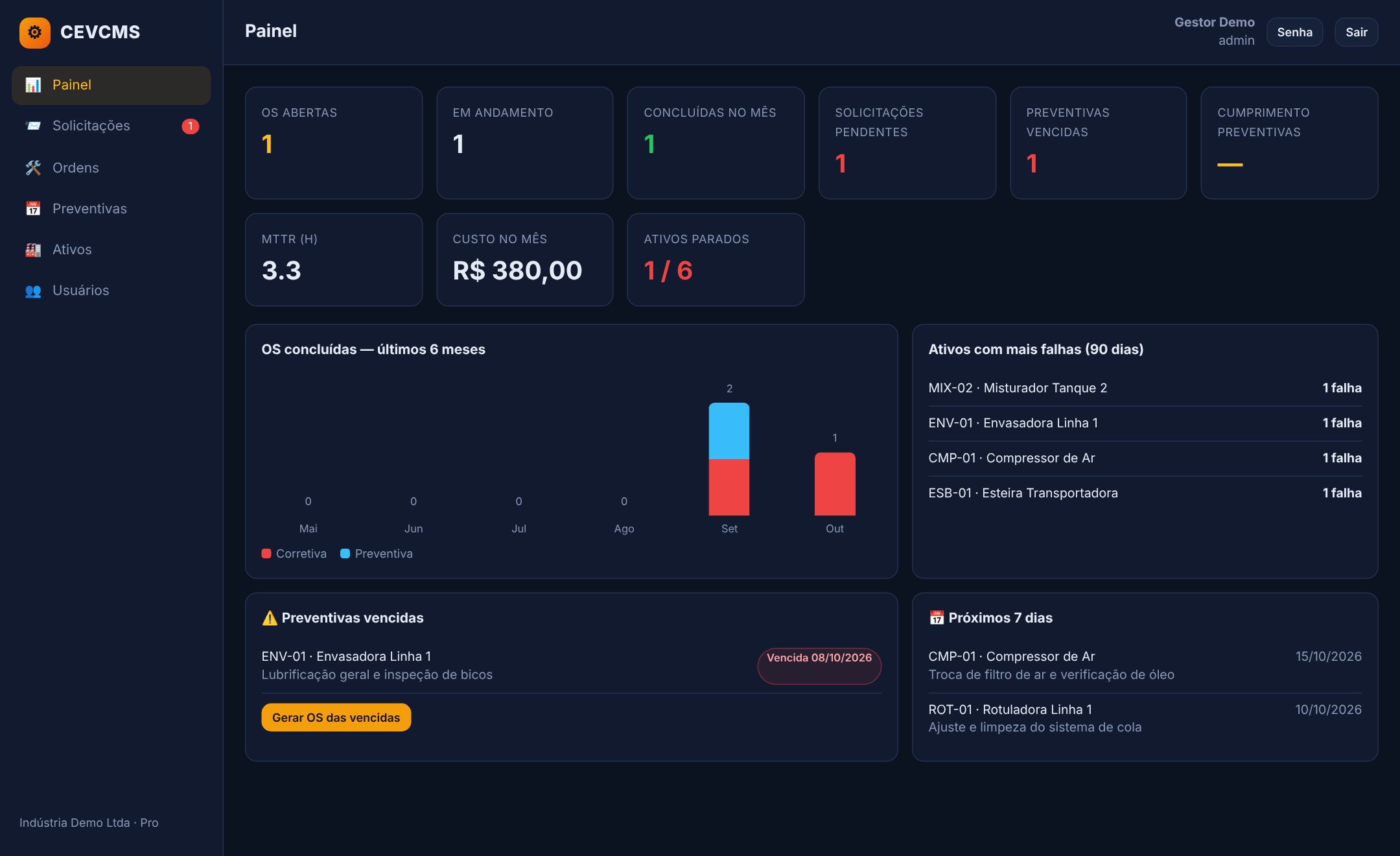Click the overdue ENV-01 · Envasadora Linha 1 entry
Screen dimensions: 1400x856
tap(571, 665)
